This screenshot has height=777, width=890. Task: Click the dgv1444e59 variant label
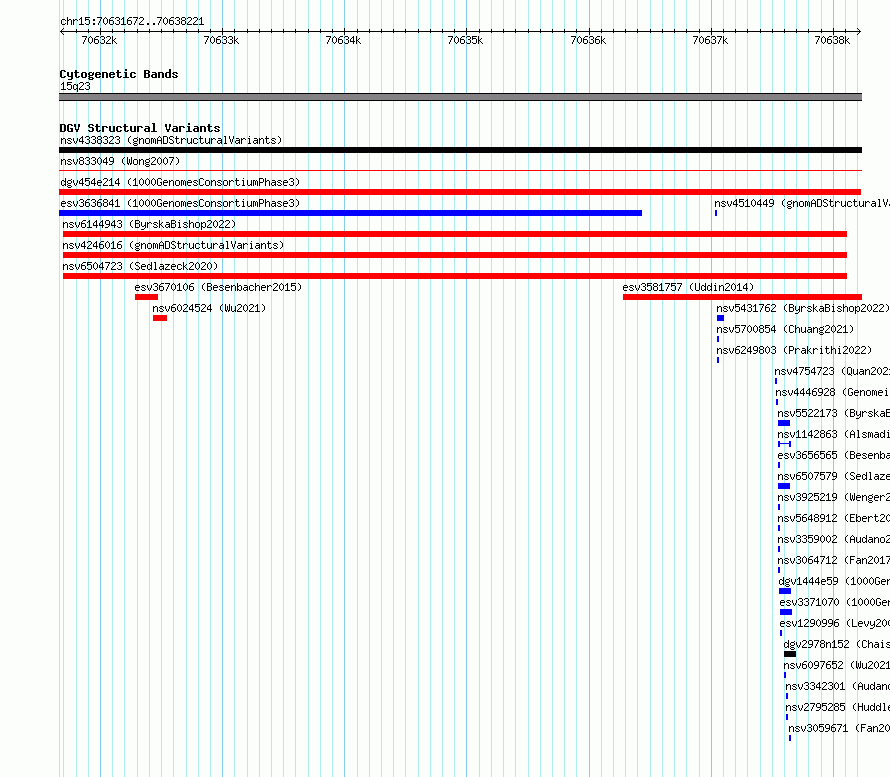(834, 581)
